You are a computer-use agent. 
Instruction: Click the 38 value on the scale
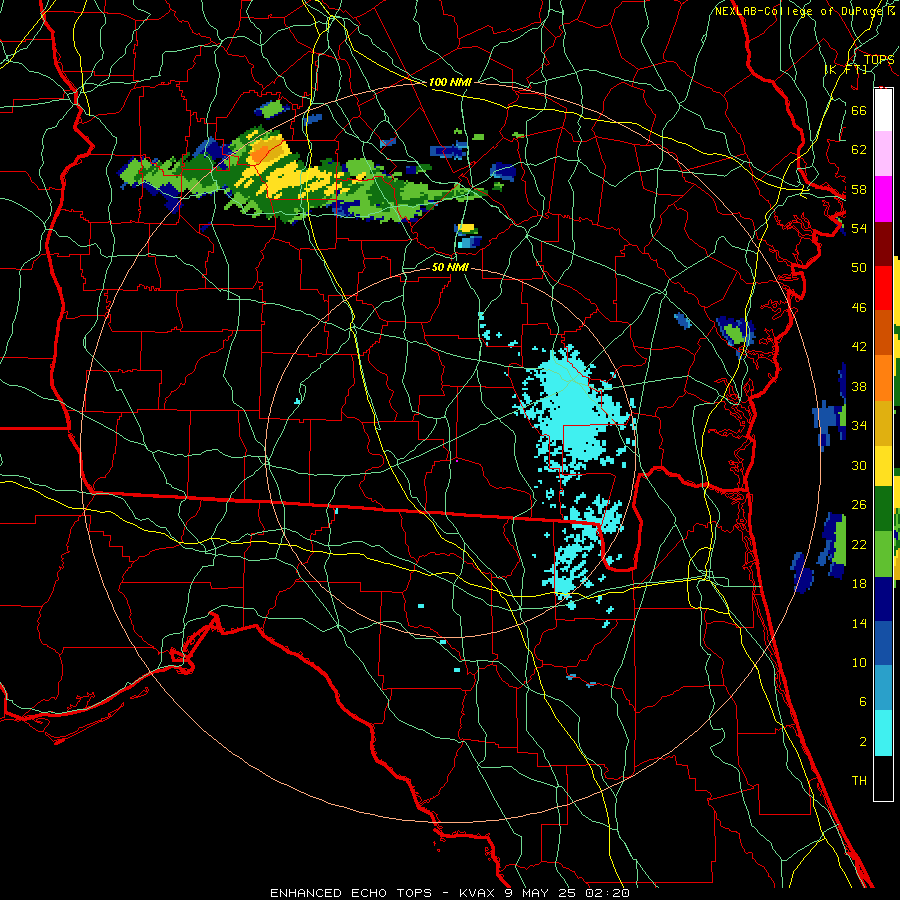click(x=859, y=386)
